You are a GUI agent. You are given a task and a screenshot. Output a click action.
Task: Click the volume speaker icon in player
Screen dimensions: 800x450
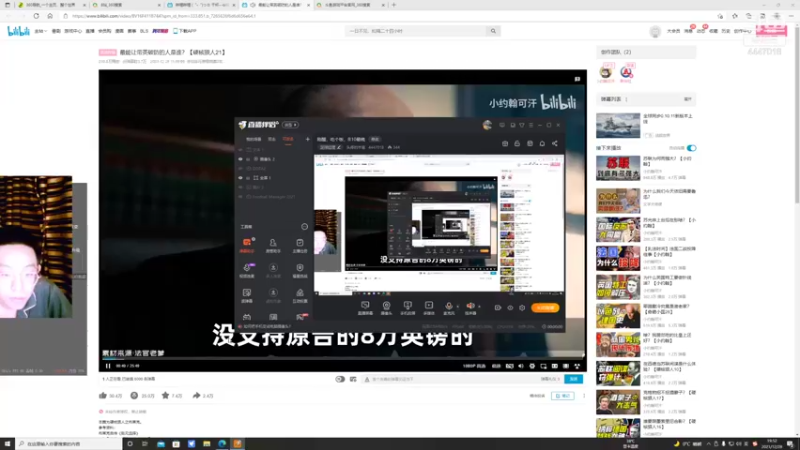(x=521, y=366)
